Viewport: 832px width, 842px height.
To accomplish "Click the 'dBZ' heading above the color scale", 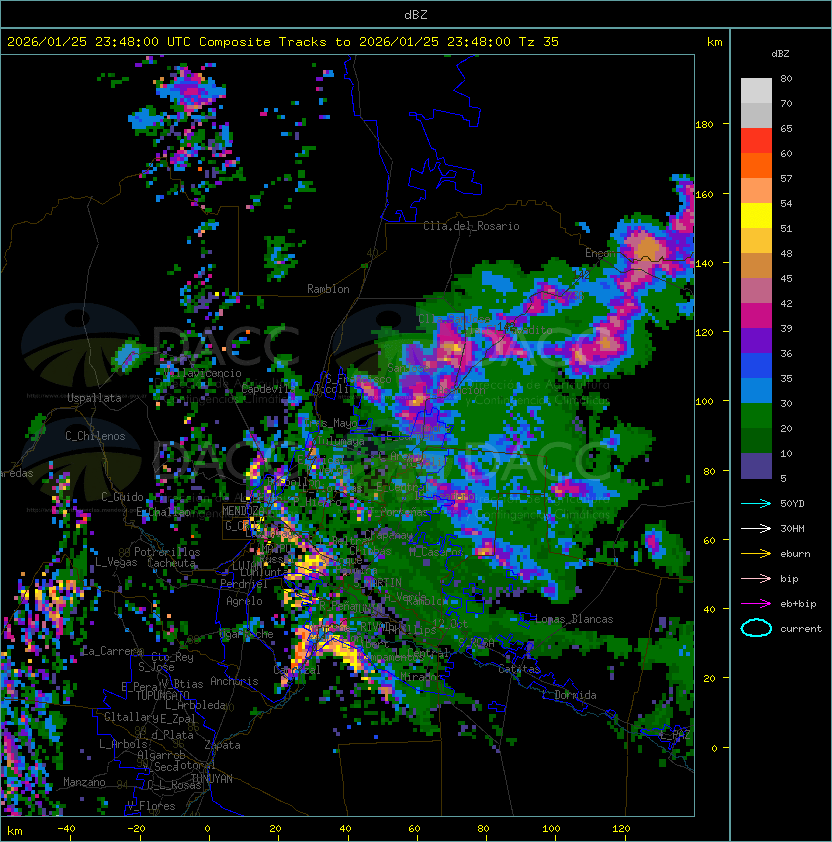I will click(x=780, y=54).
